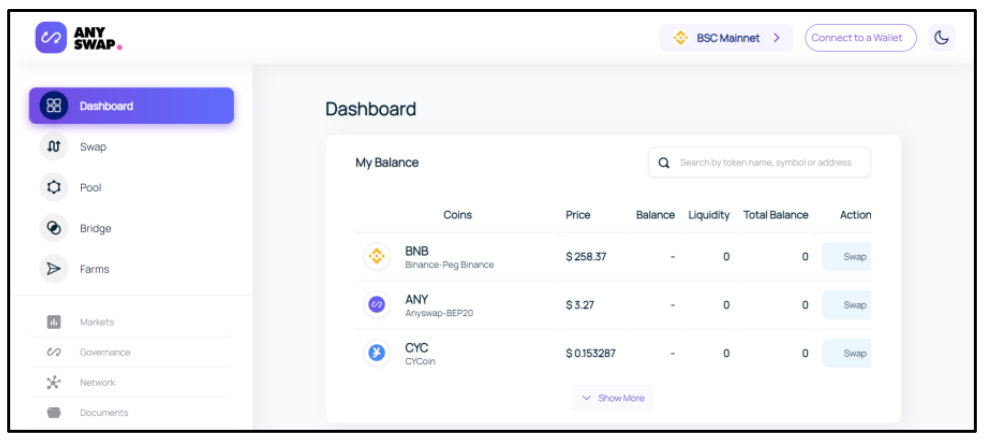The width and height of the screenshot is (987, 443).
Task: Click the AnySwap logo icon
Action: [x=50, y=38]
